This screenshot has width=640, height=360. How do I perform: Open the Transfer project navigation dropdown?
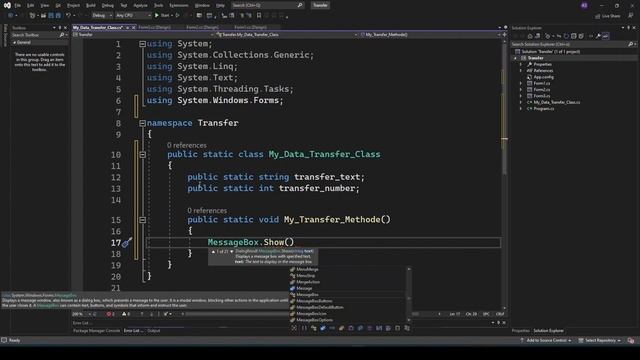click(x=144, y=35)
